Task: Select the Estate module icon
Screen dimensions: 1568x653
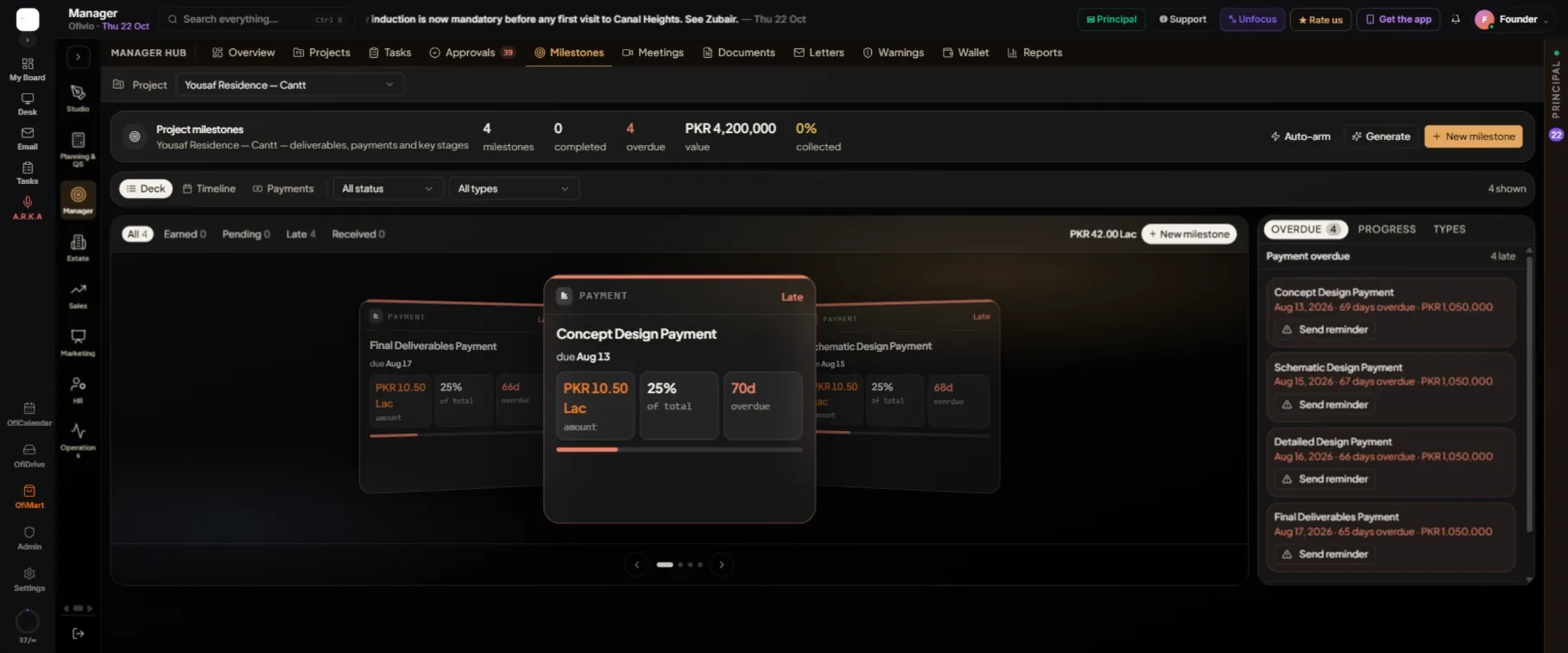Action: point(78,247)
